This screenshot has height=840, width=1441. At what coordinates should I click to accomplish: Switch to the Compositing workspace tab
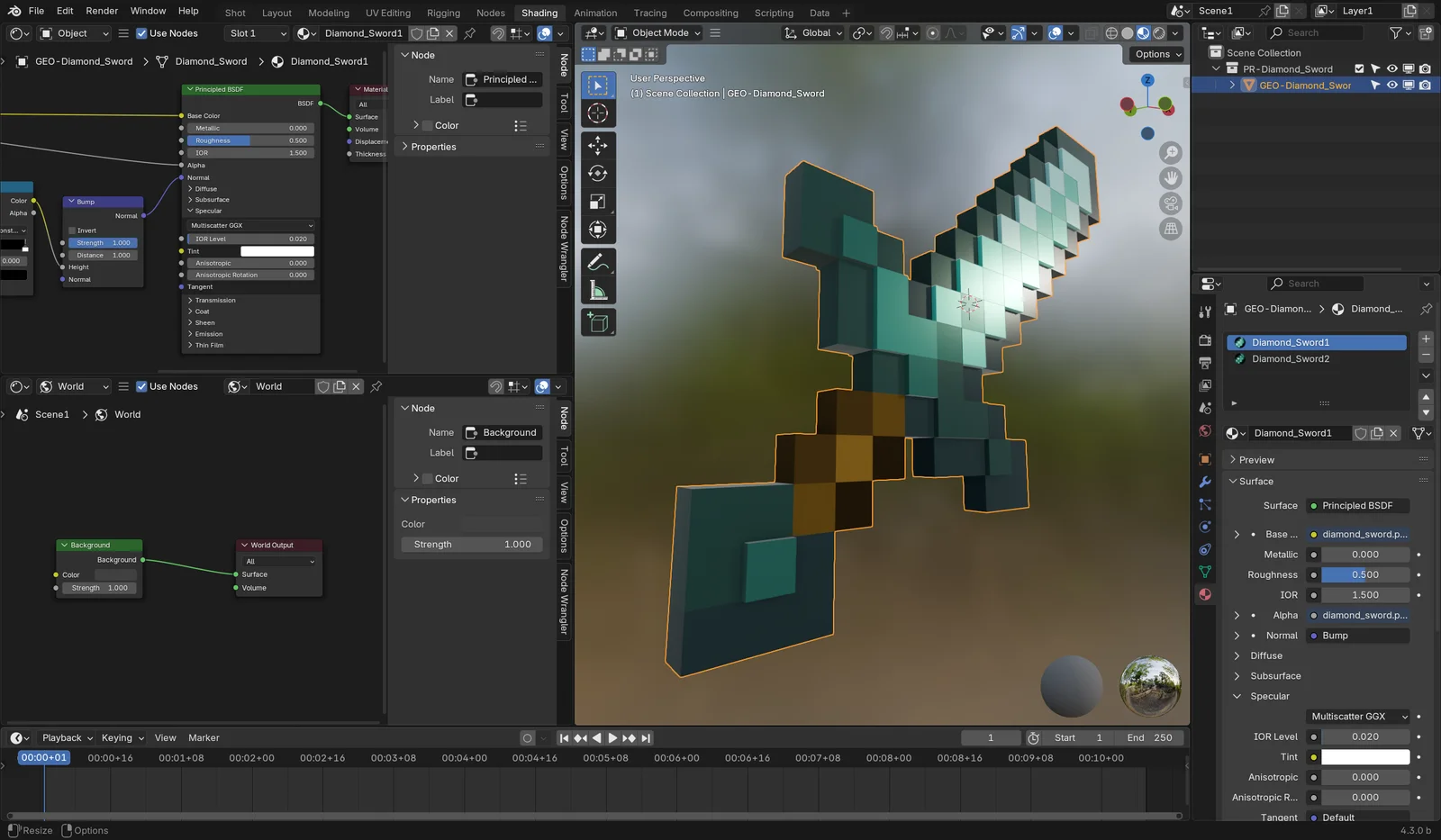click(711, 13)
